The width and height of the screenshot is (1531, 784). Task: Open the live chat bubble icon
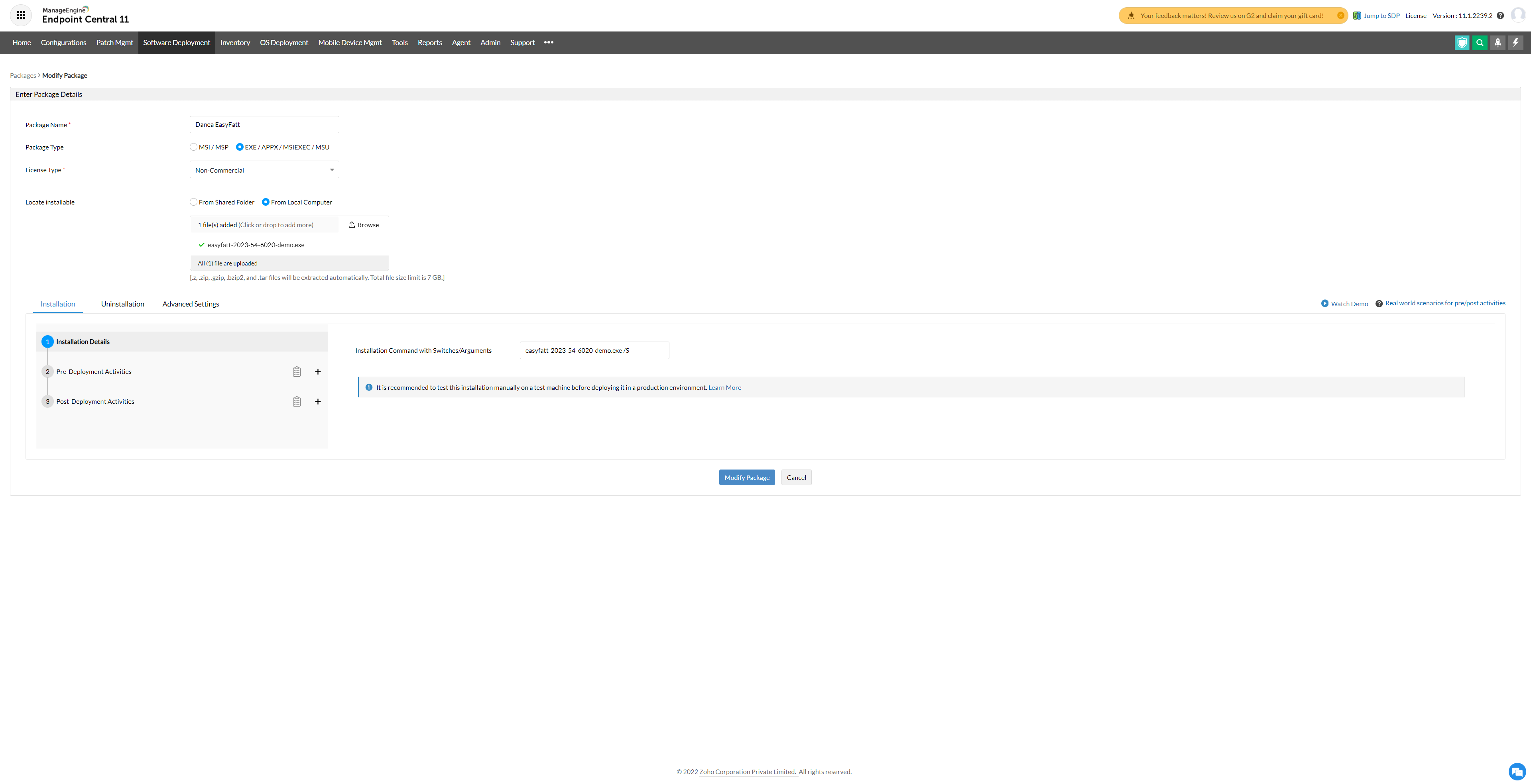pos(1517,772)
